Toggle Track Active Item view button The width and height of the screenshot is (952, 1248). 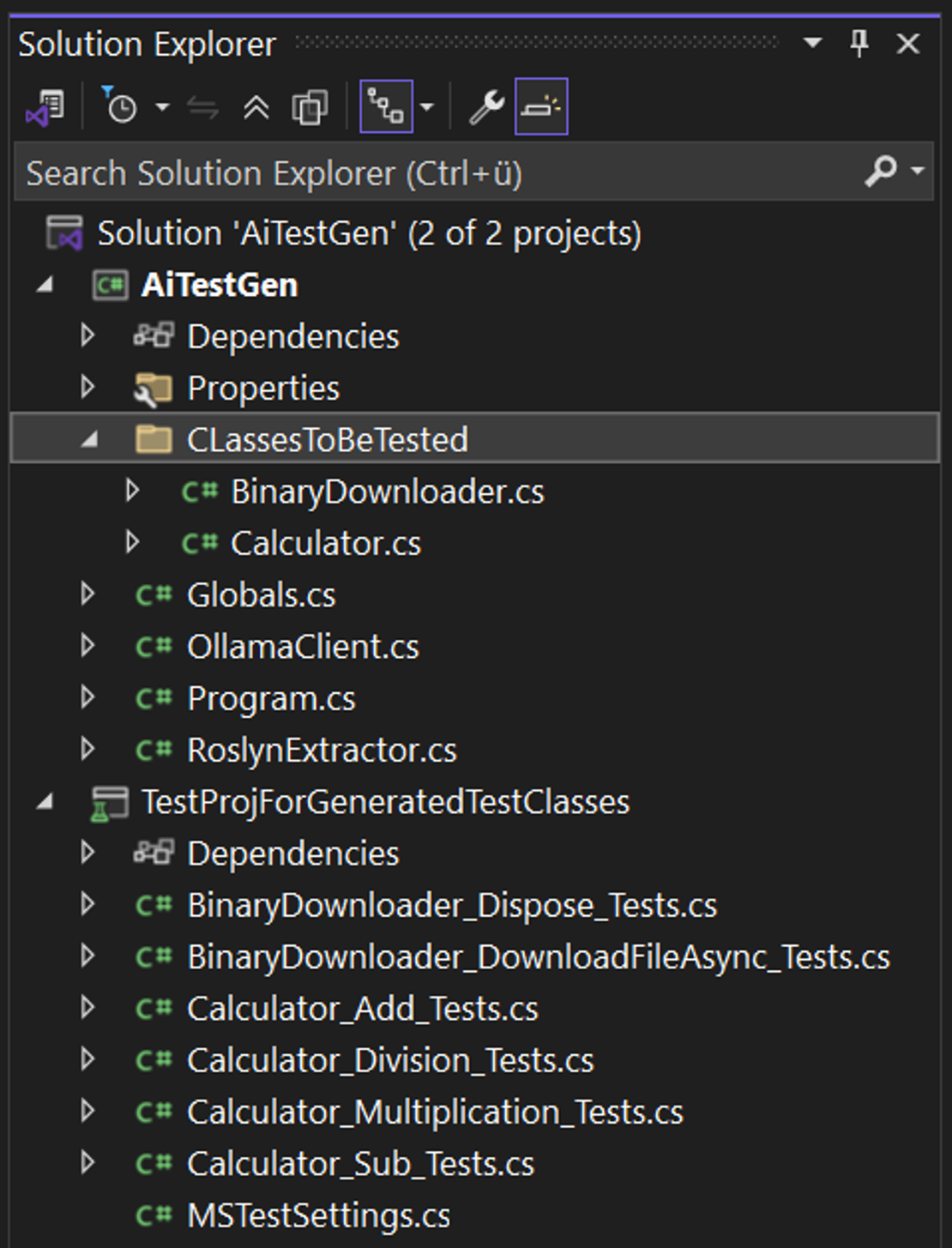(x=386, y=107)
